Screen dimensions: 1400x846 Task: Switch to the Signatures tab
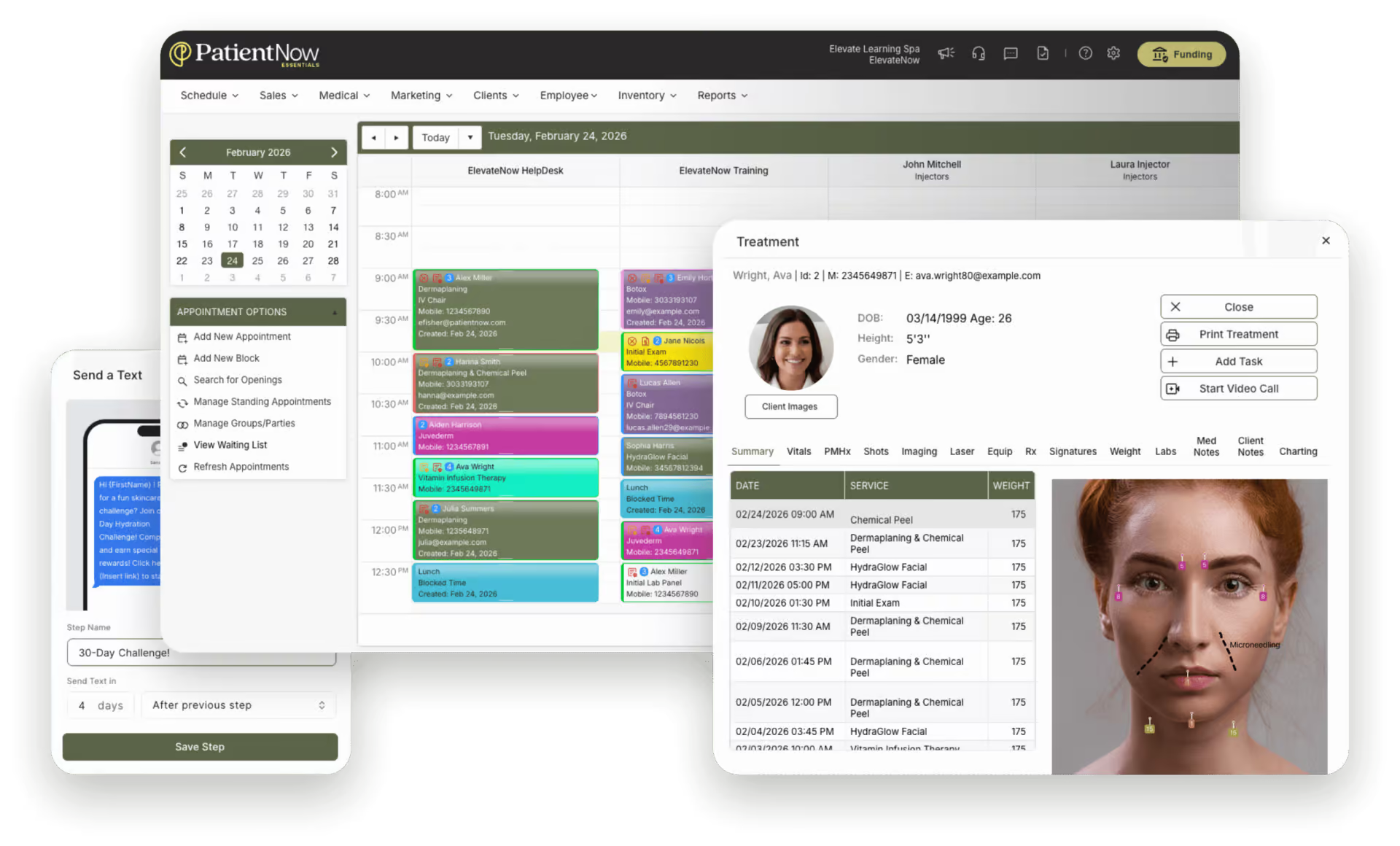coord(1073,452)
